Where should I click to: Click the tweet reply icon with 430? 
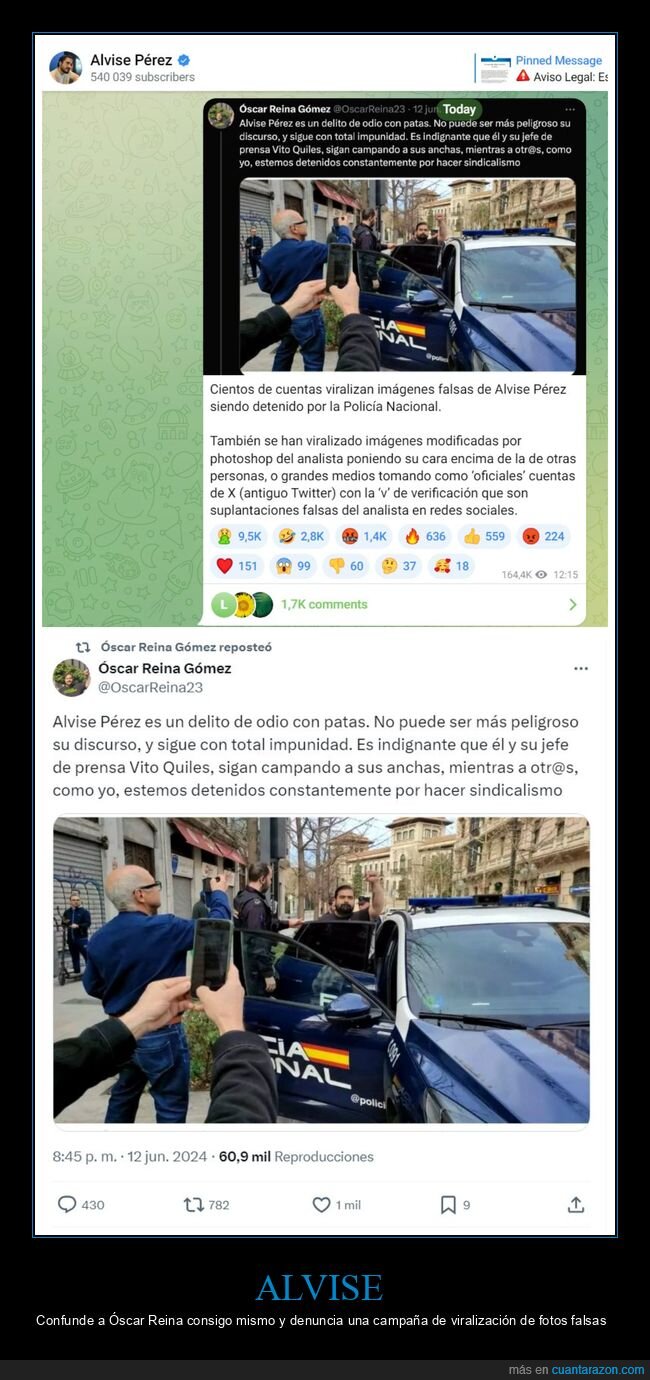pyautogui.click(x=67, y=1205)
